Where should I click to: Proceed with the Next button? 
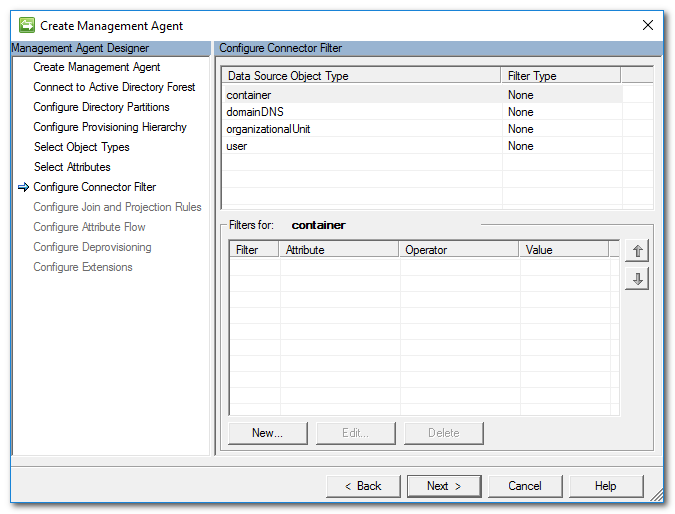pyautogui.click(x=444, y=486)
